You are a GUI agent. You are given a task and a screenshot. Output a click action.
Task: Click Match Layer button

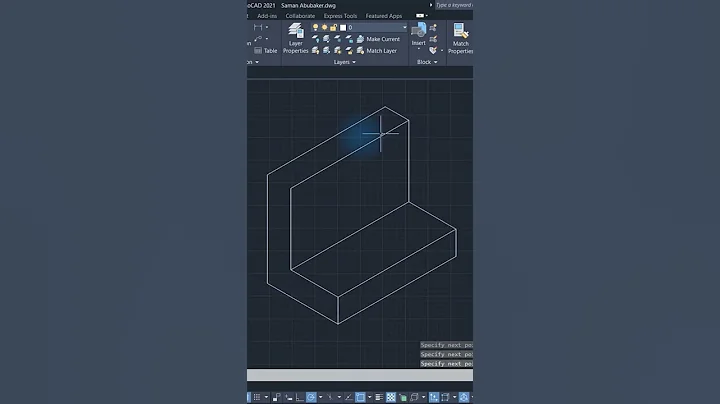(x=377, y=50)
